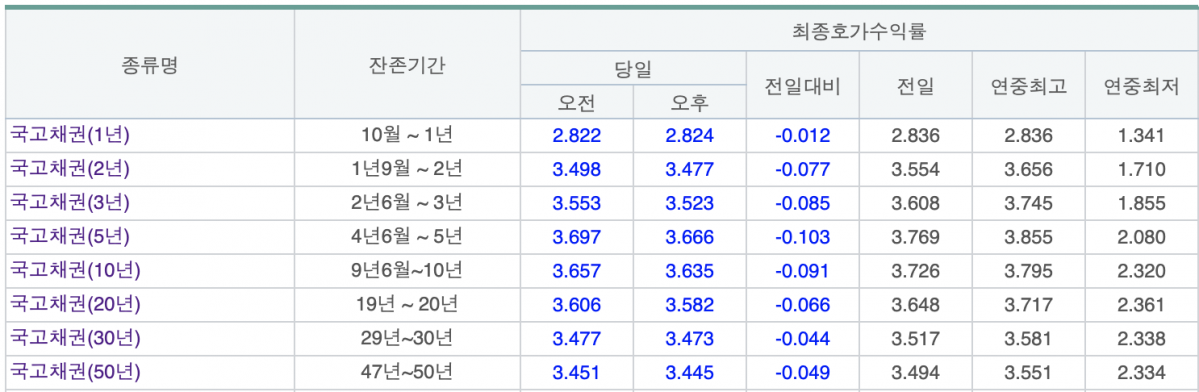
Task: Click the 연중최저 column header
Action: [1142, 86]
